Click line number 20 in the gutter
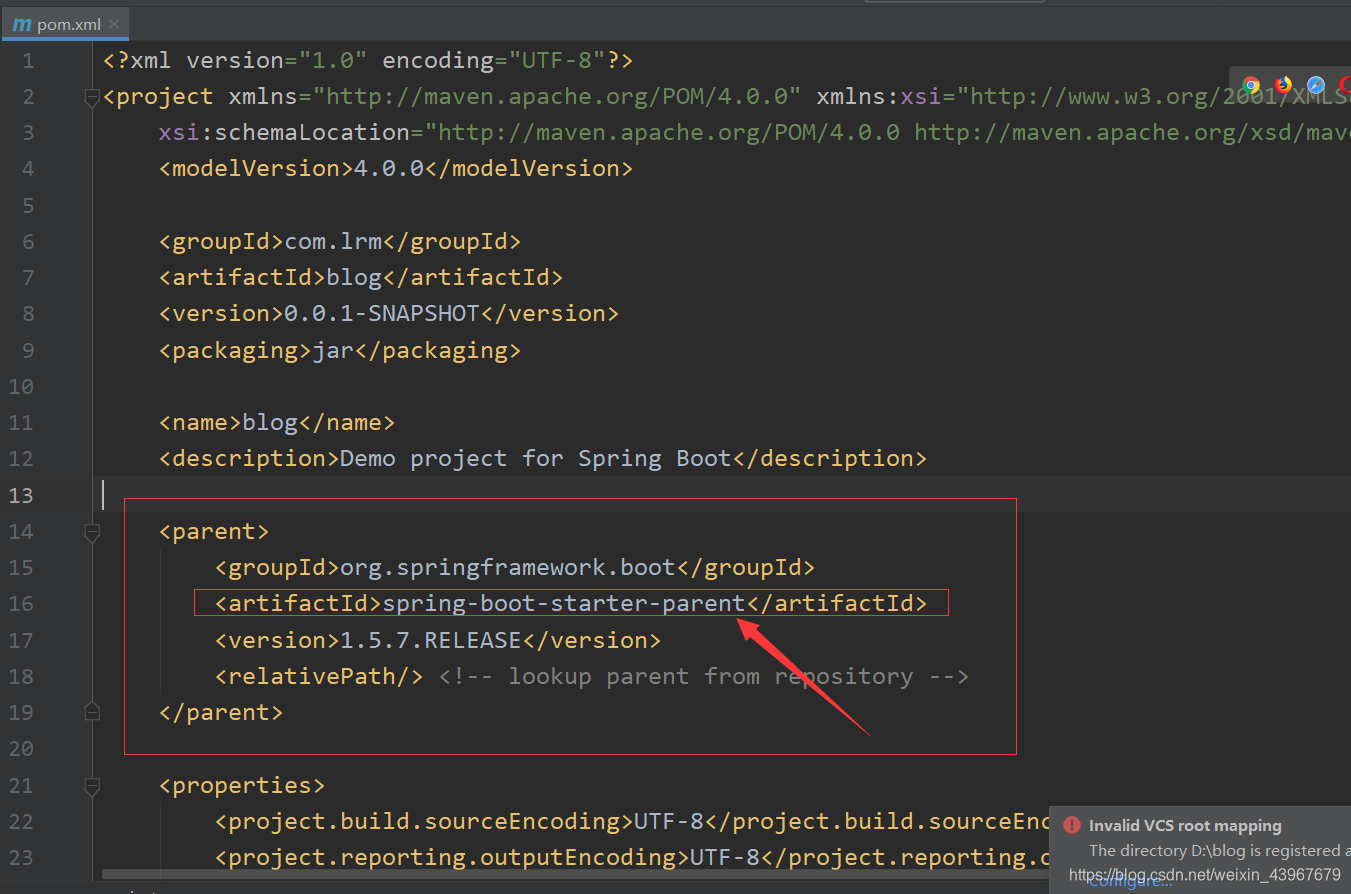This screenshot has height=894, width=1351. pyautogui.click(x=22, y=749)
